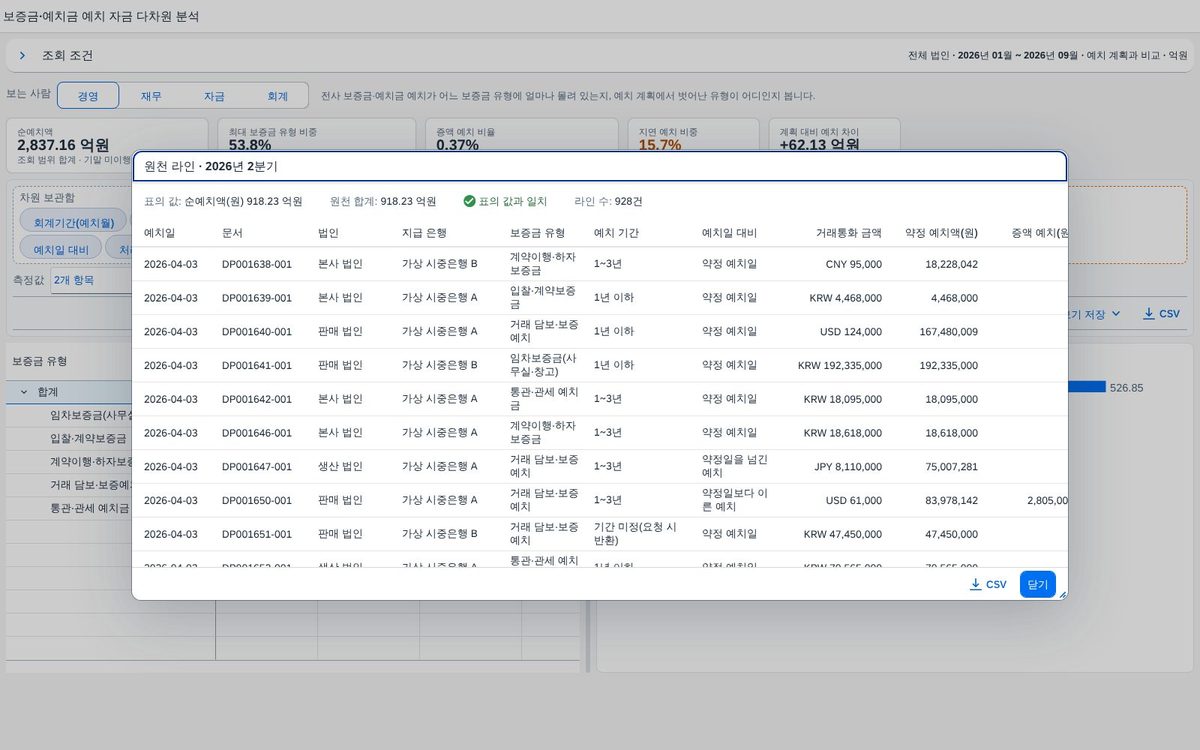Click the 입찰·계약보증금 type cell in dialog
This screenshot has width=1200, height=750.
[544, 298]
